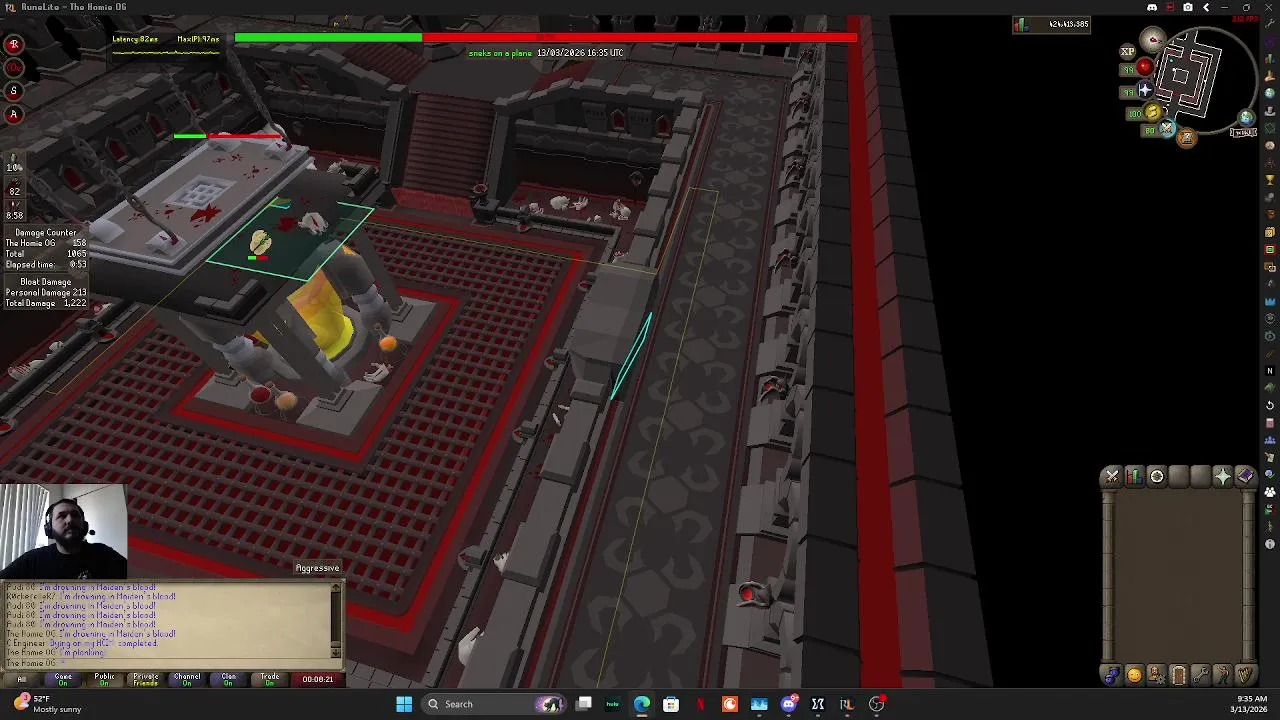Click the A icon in left overlay
Viewport: 1280px width, 720px height.
(x=14, y=114)
